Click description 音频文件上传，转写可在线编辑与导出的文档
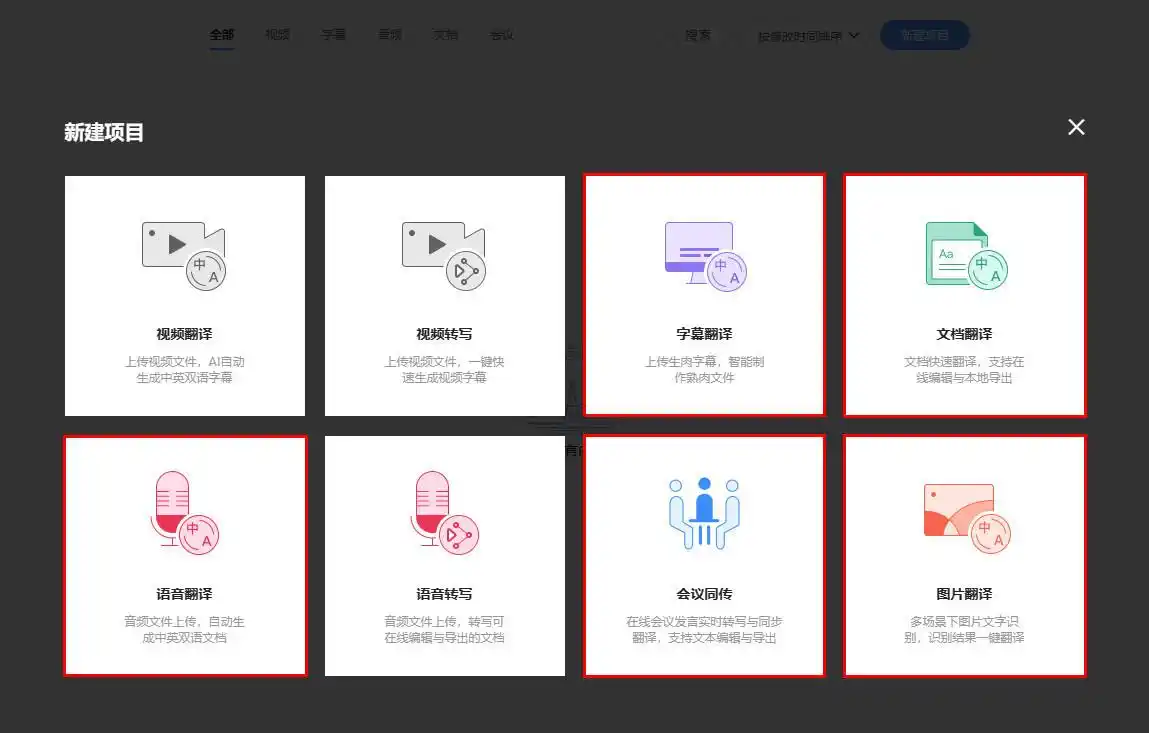The width and height of the screenshot is (1149, 733). pos(444,630)
